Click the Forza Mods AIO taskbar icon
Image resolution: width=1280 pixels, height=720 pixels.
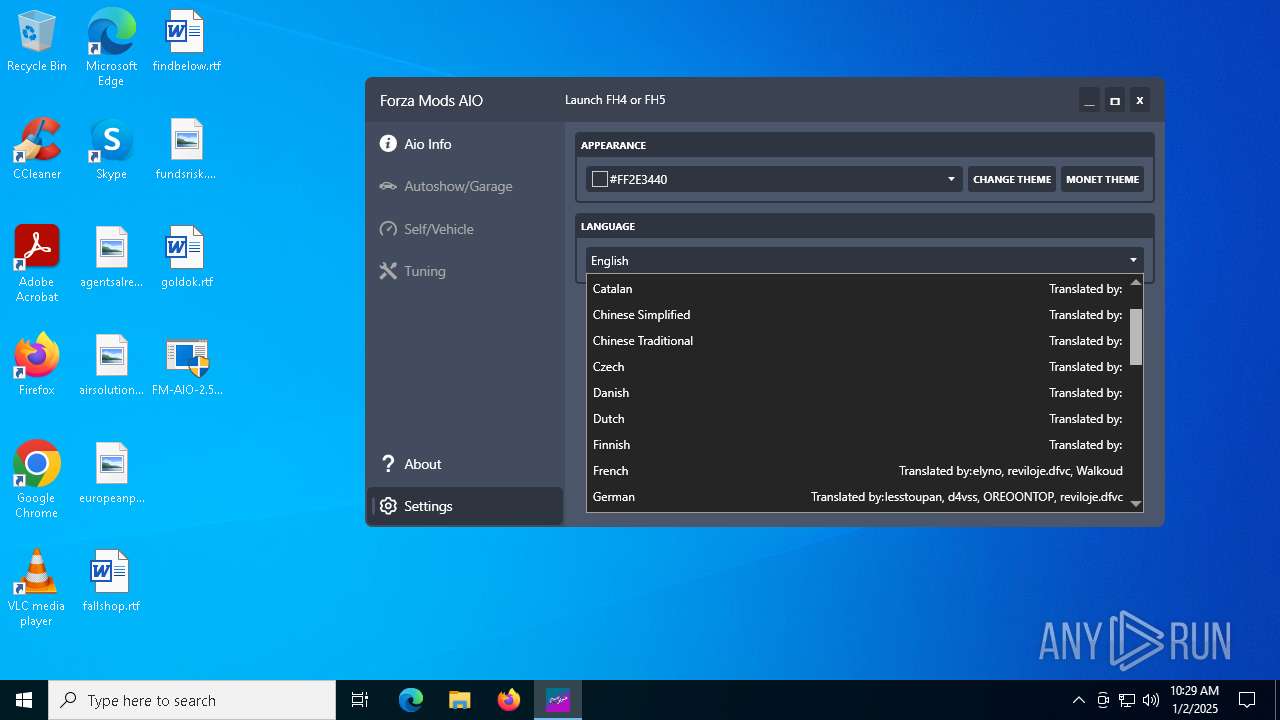click(557, 700)
